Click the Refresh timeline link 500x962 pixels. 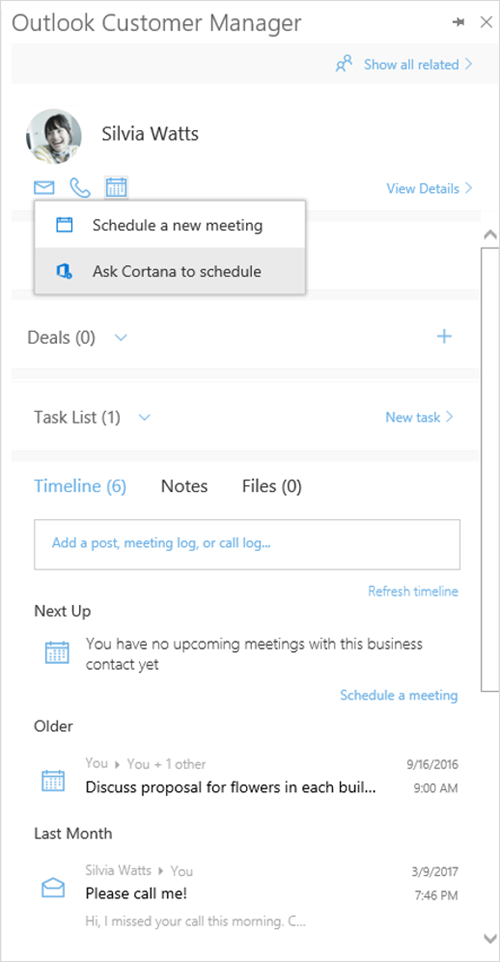pos(413,591)
